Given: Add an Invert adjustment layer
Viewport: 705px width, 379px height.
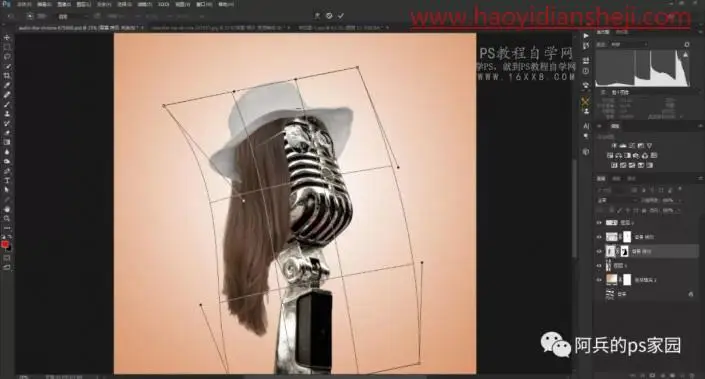Looking at the screenshot, I should coord(614,165).
